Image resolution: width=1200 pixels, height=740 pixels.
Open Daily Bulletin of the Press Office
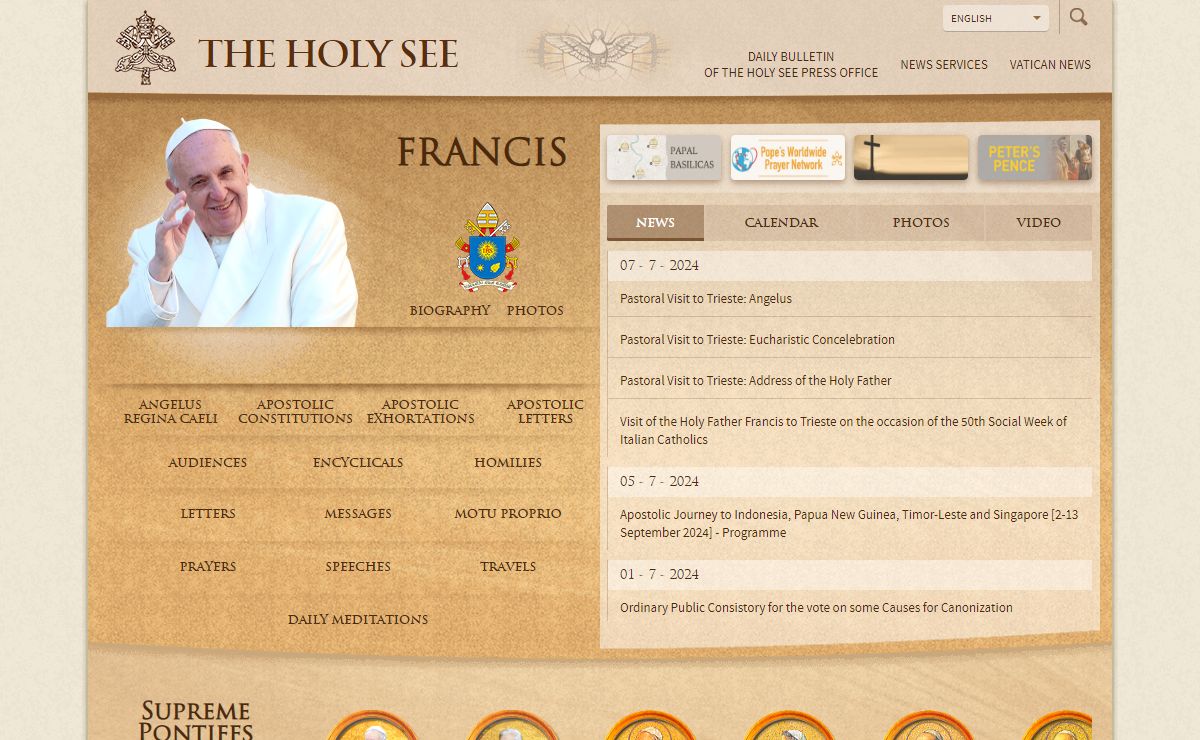[791, 65]
